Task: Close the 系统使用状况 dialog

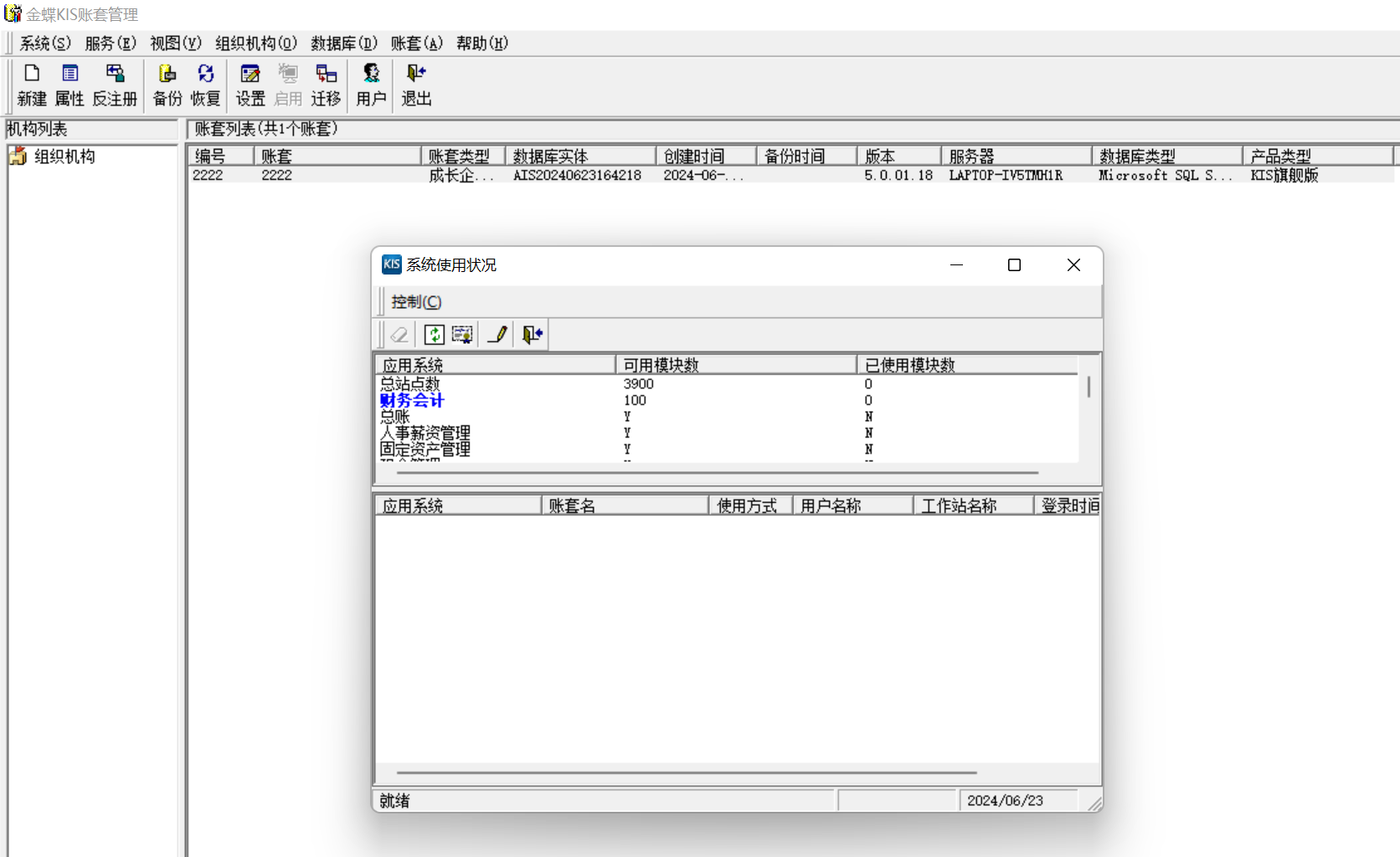Action: click(x=1073, y=264)
